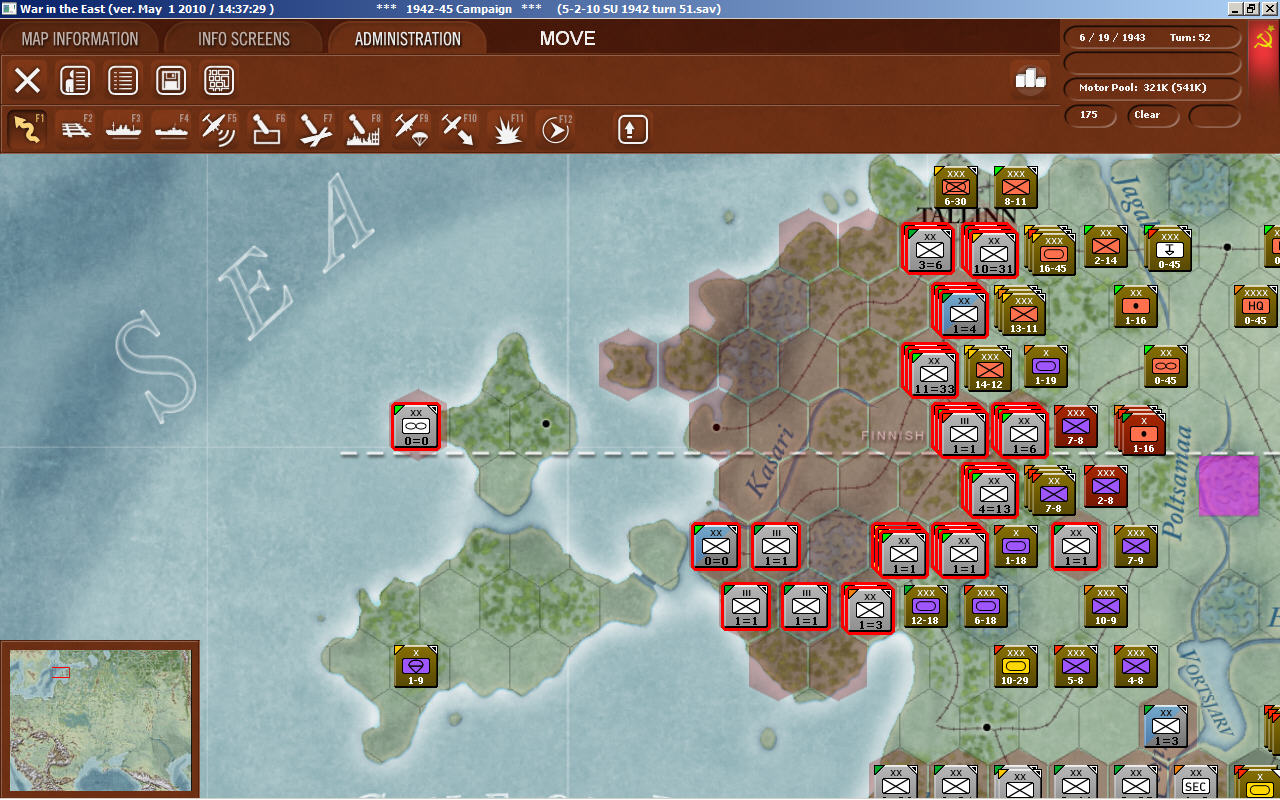Choose the F10 air transfer mode
The width and height of the screenshot is (1280, 800).
pyautogui.click(x=459, y=129)
